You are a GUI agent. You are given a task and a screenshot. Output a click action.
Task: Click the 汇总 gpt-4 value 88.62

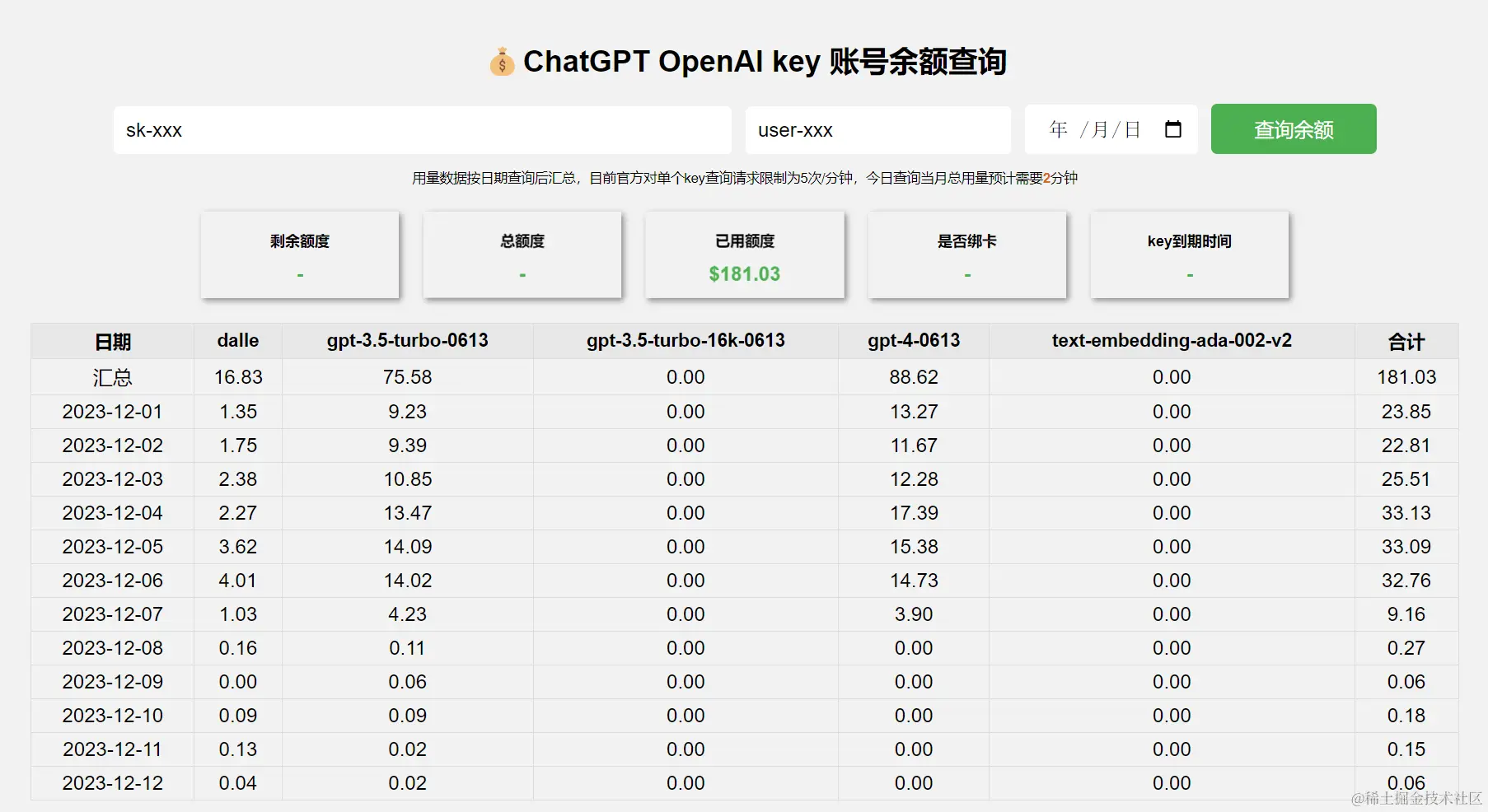point(914,377)
